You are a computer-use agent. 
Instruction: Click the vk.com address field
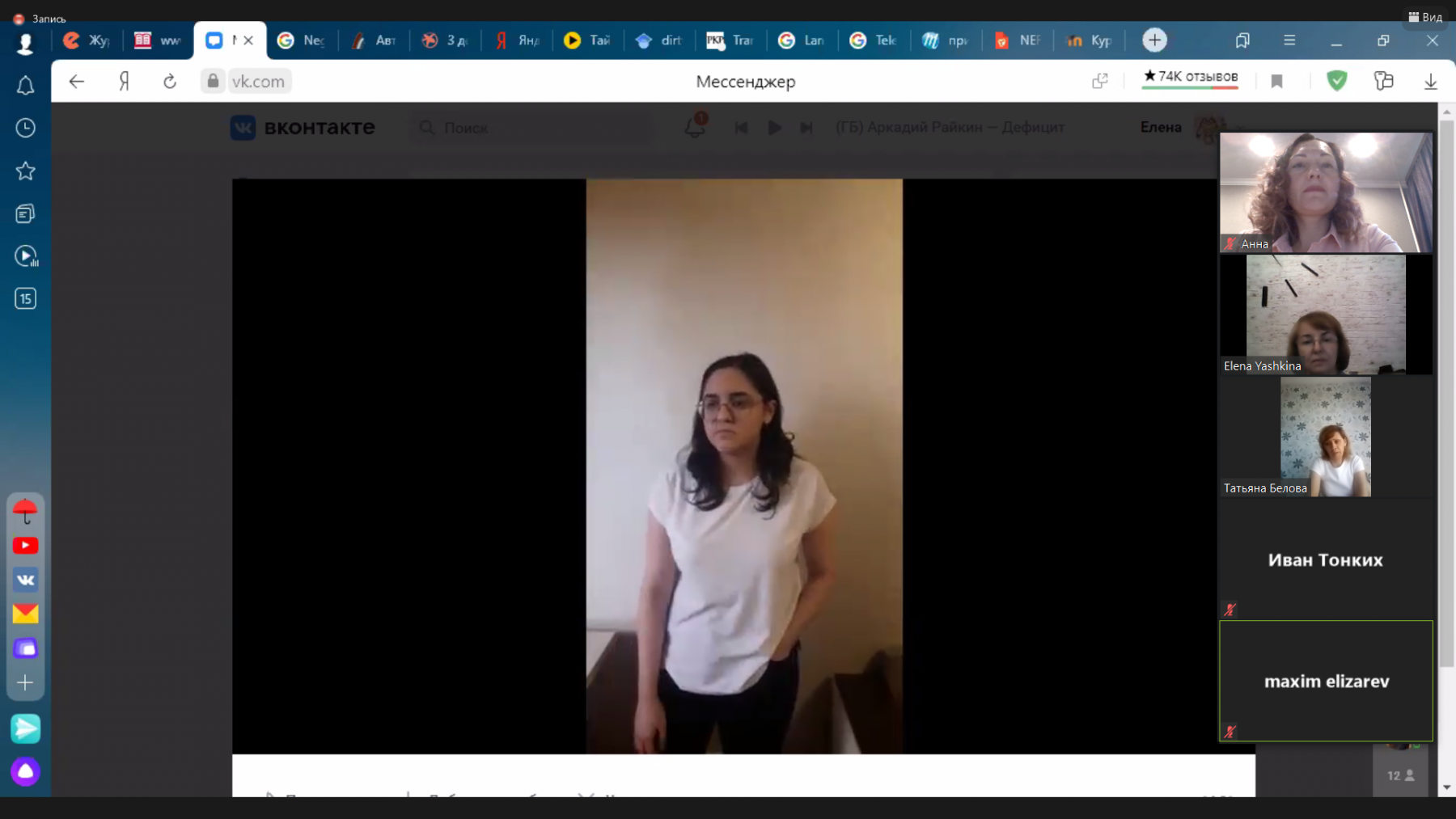(258, 81)
